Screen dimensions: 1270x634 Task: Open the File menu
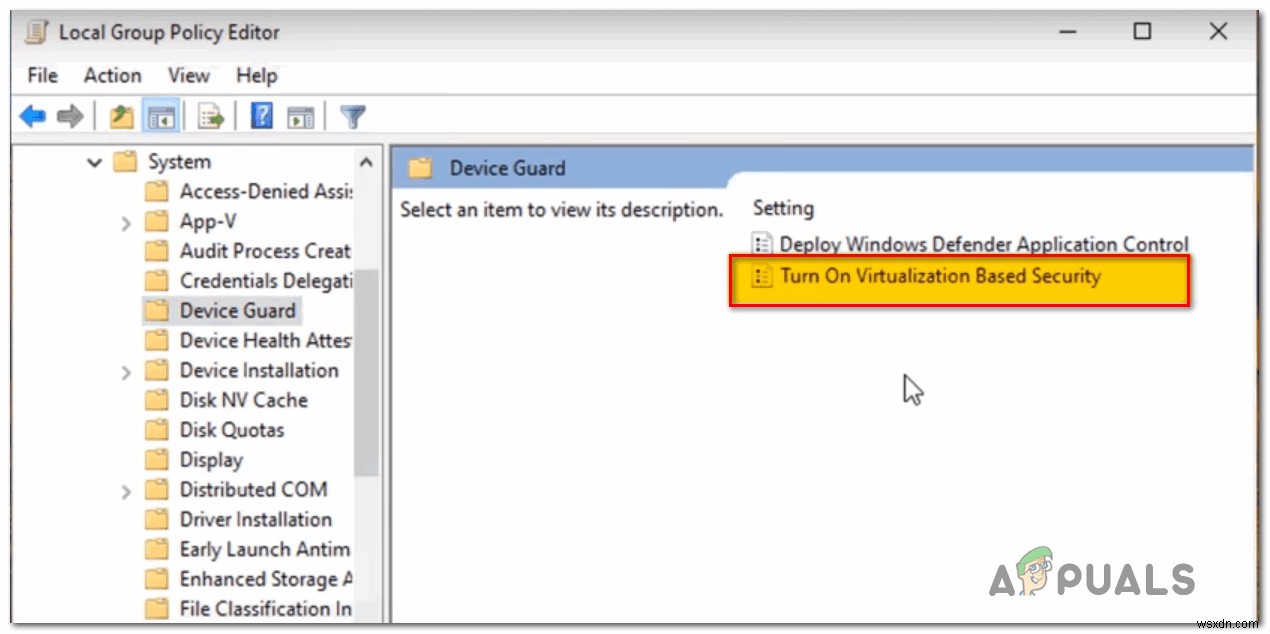(41, 75)
